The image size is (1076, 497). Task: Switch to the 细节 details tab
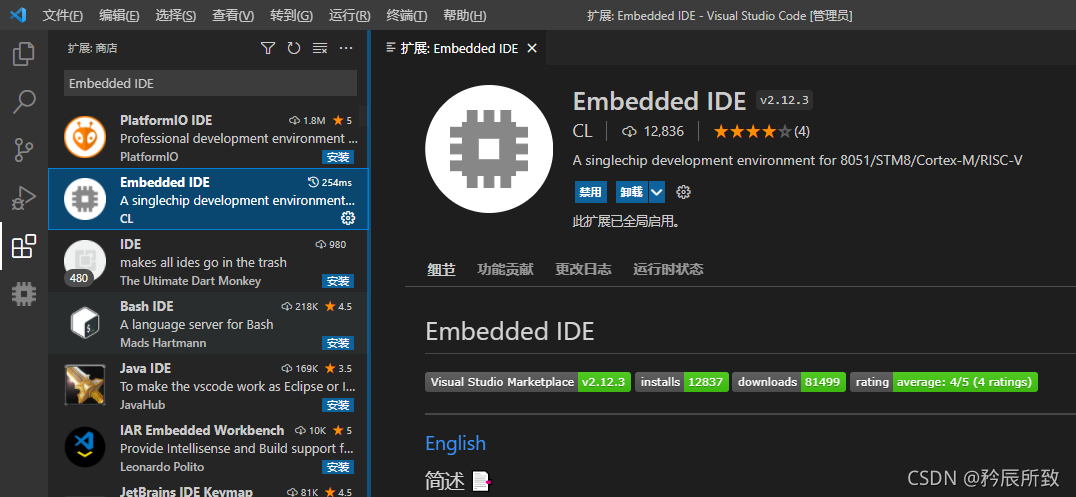point(441,269)
